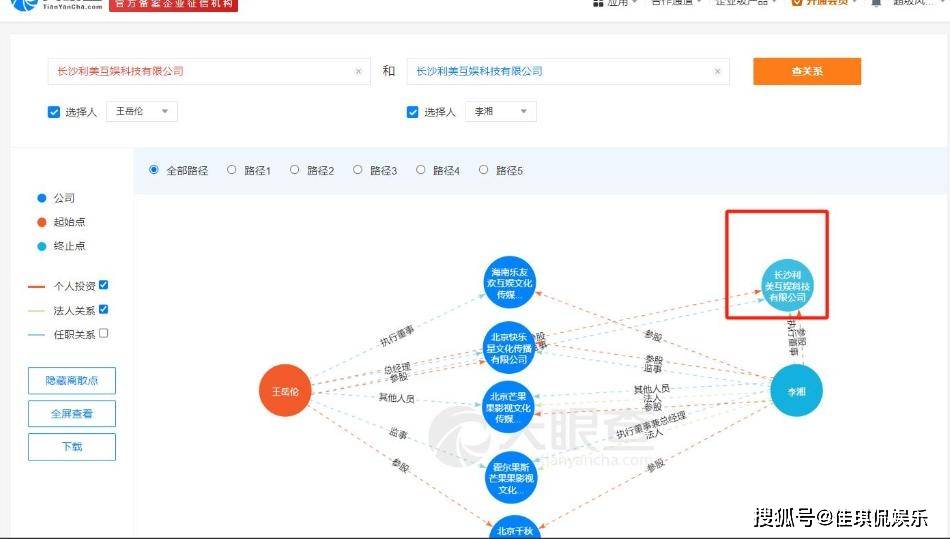This screenshot has width=950, height=539.
Task: Click the 和 text between company inputs
Action: click(x=389, y=71)
